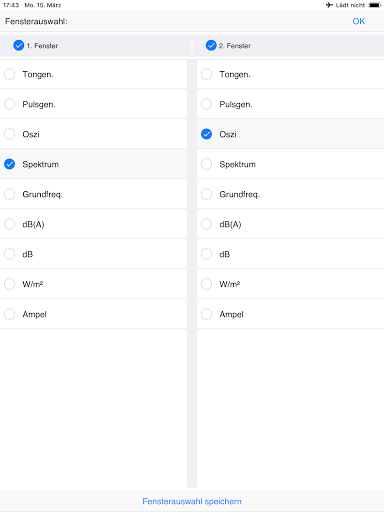Toggle the 2. Fenster checkmark

pyautogui.click(x=211, y=45)
